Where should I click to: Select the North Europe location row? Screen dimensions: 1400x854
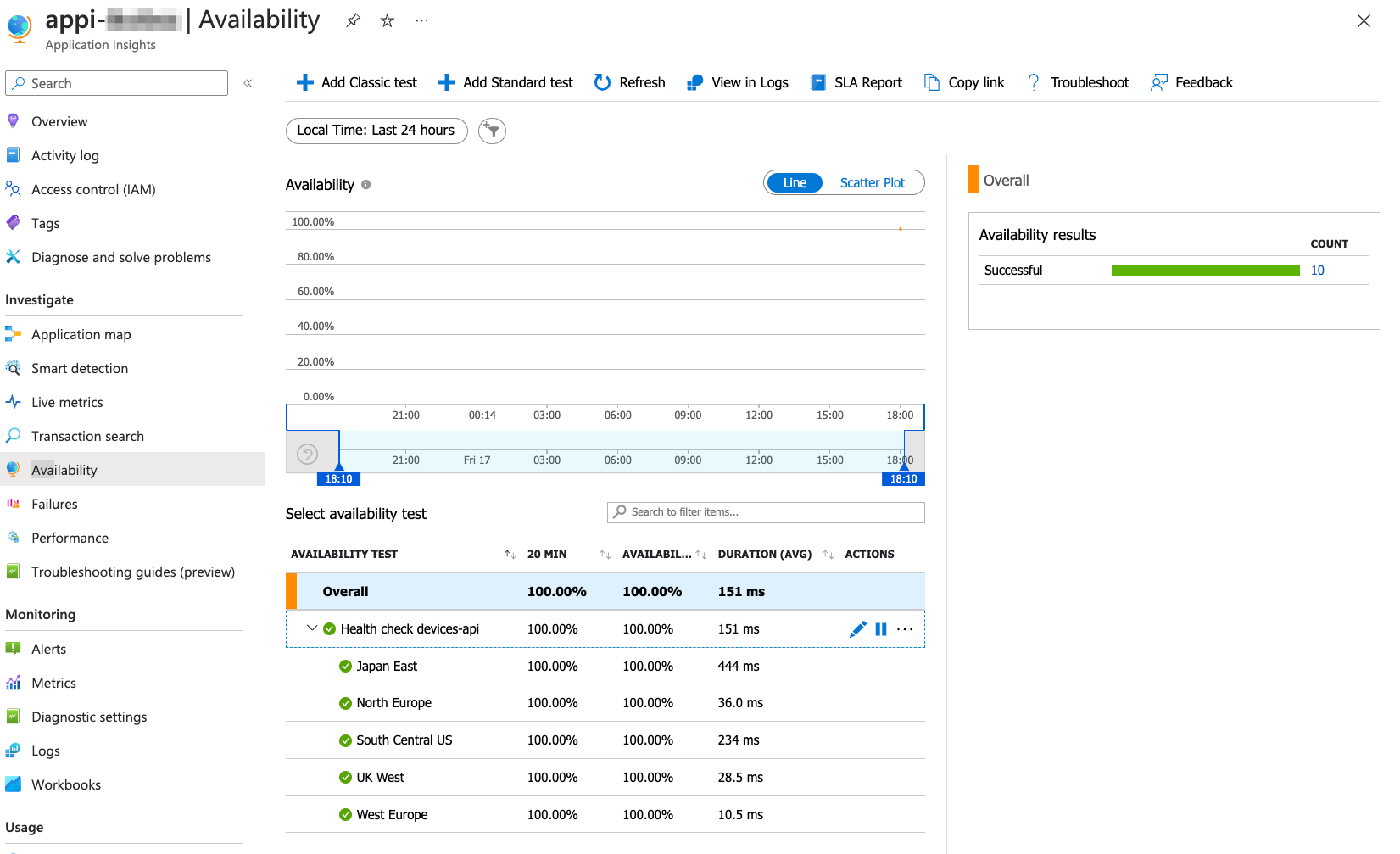[605, 703]
